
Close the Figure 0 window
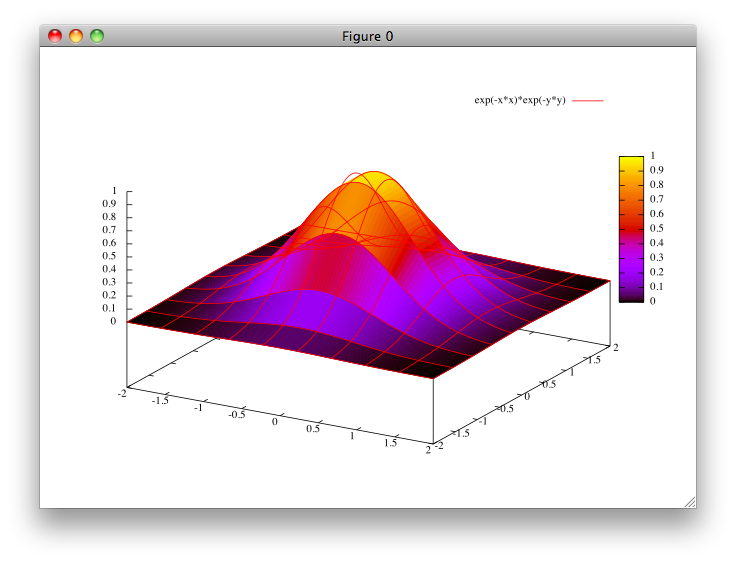[55, 36]
